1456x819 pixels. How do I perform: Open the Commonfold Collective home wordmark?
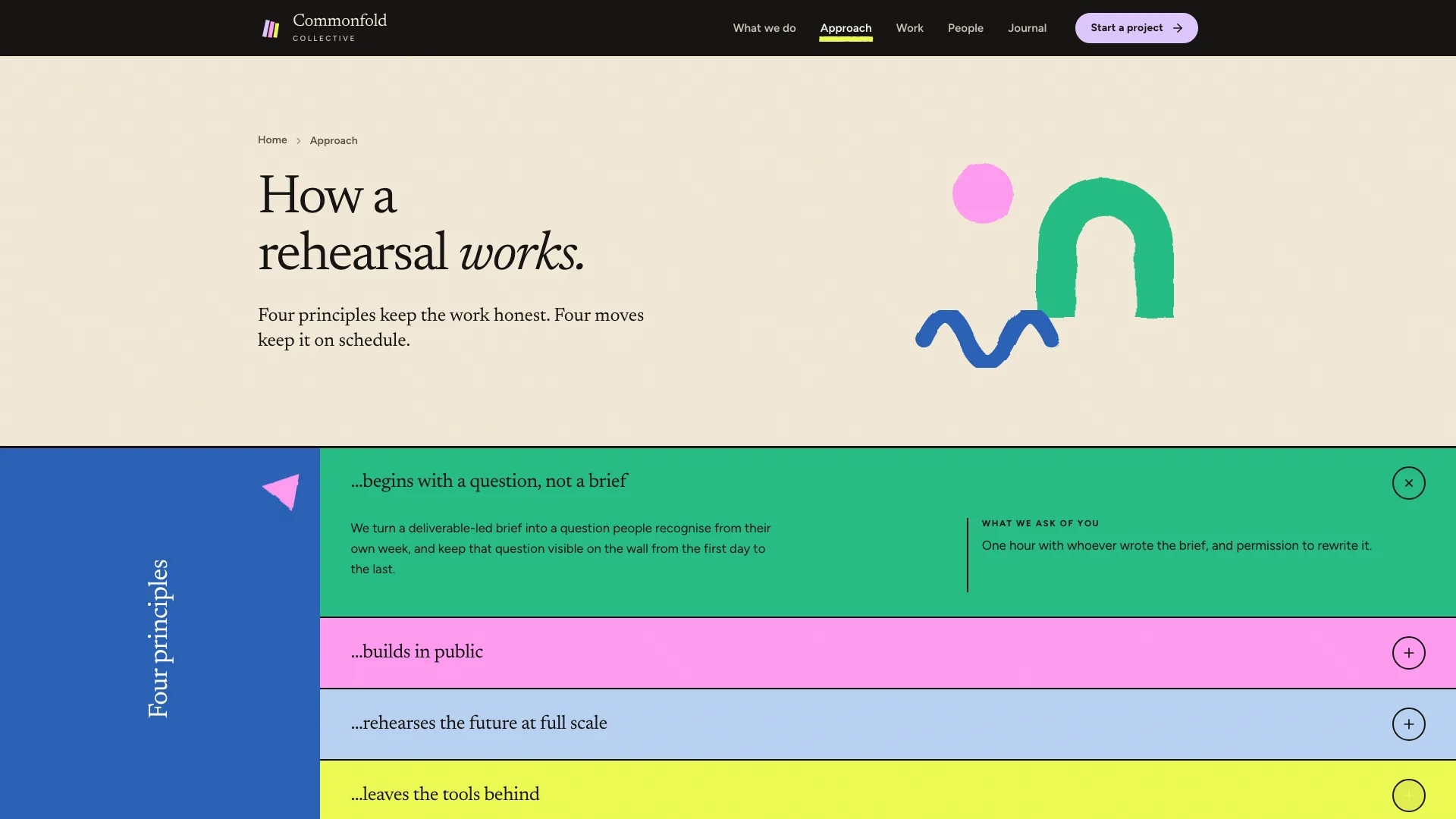click(x=340, y=27)
